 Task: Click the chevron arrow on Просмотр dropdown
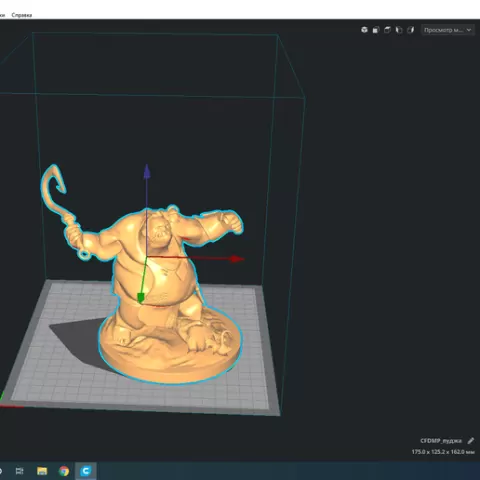click(469, 30)
